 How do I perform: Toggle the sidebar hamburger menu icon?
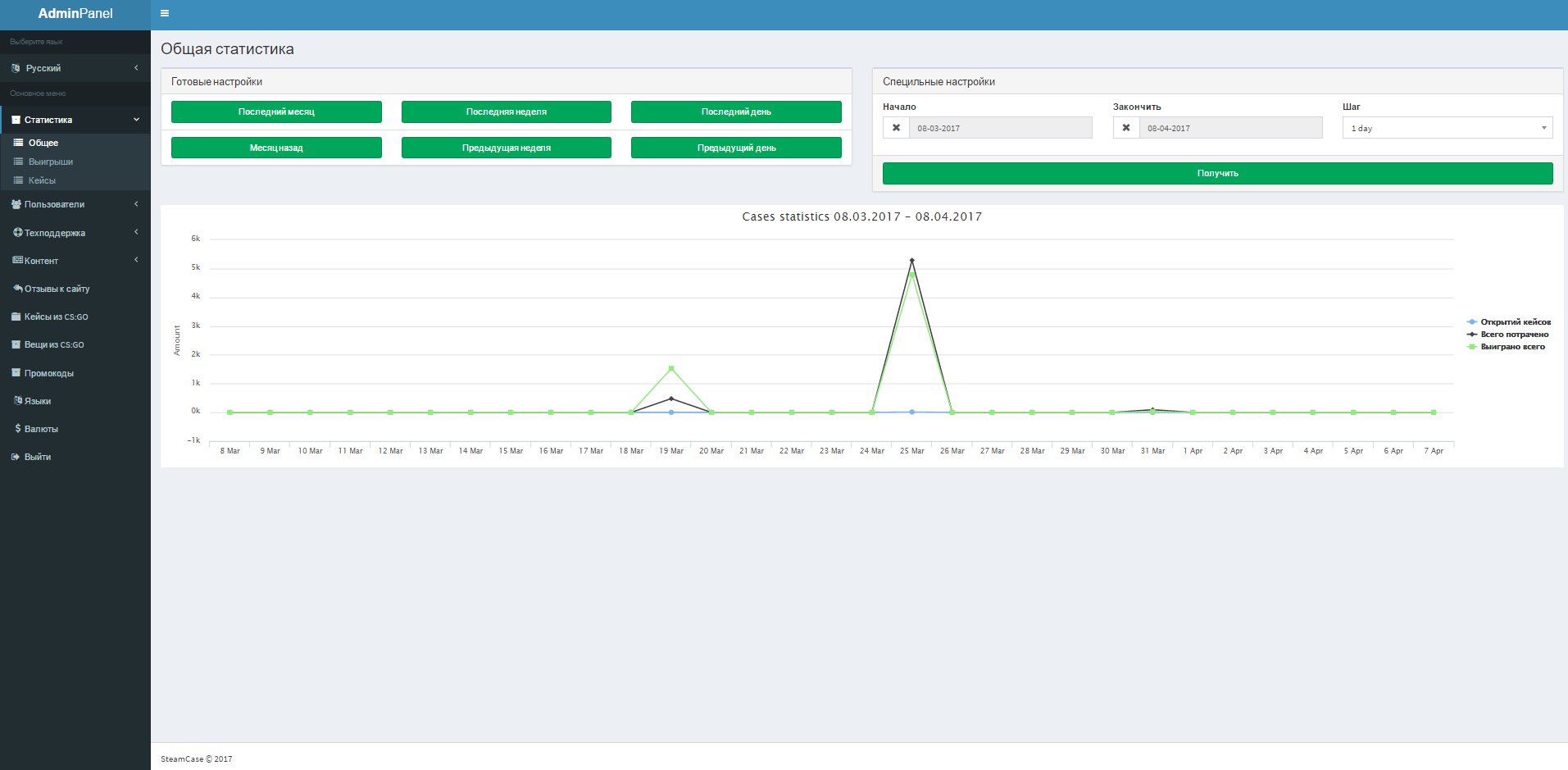coord(165,13)
